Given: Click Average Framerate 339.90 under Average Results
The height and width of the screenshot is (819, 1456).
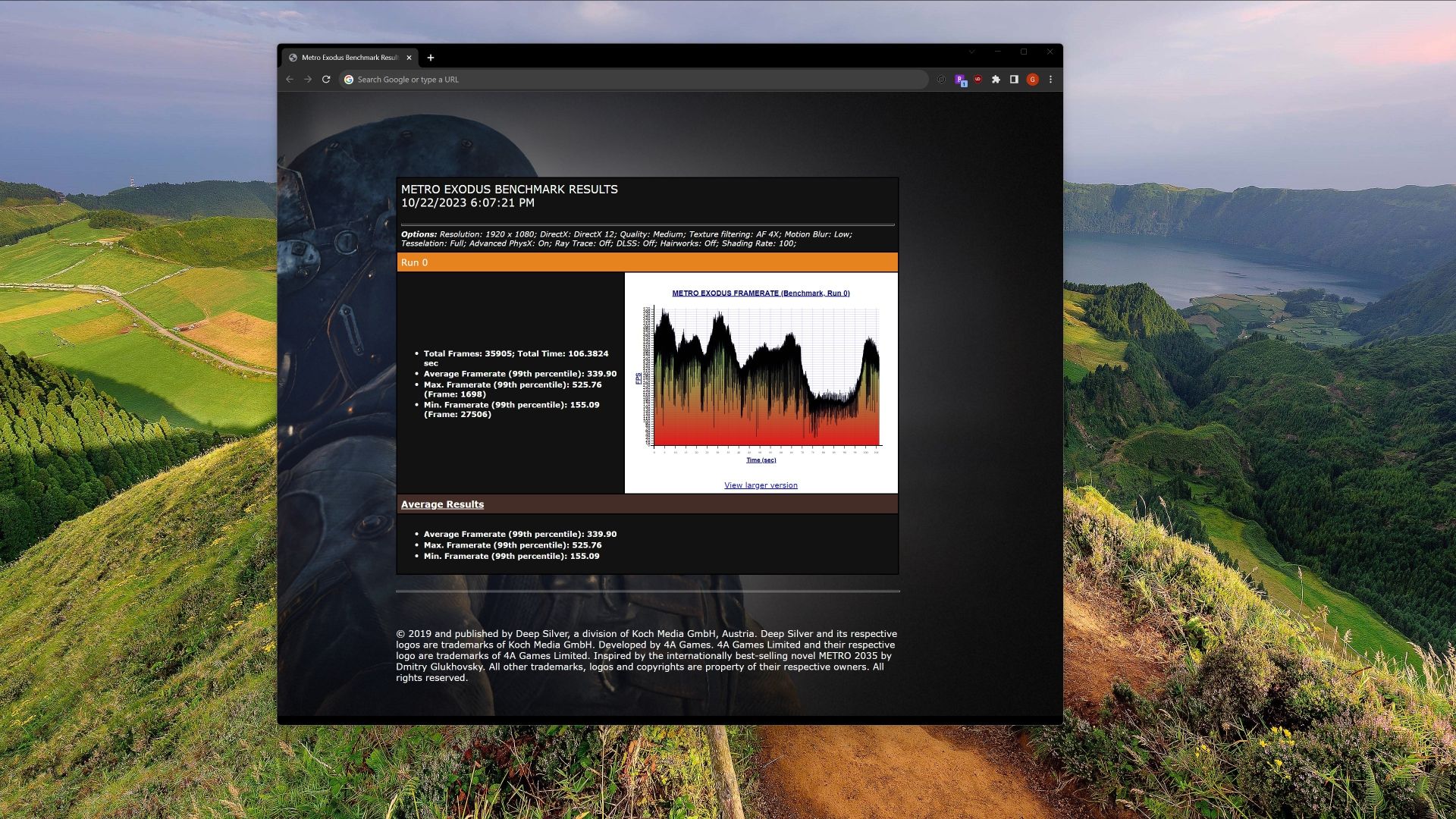Looking at the screenshot, I should point(519,534).
